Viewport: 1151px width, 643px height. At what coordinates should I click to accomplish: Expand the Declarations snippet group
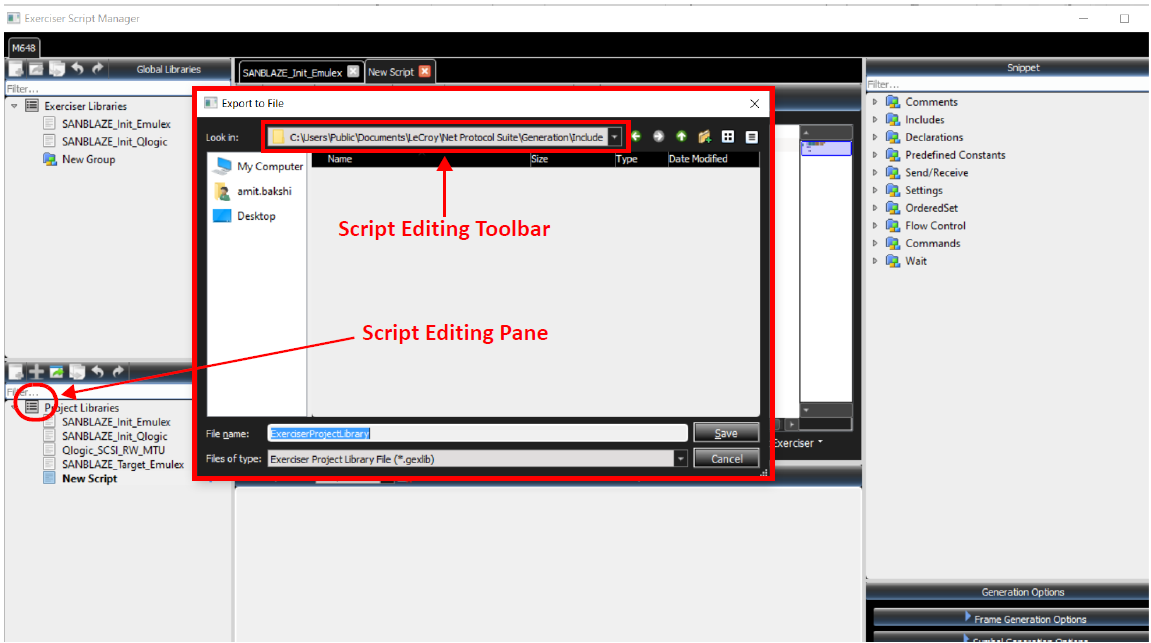875,137
